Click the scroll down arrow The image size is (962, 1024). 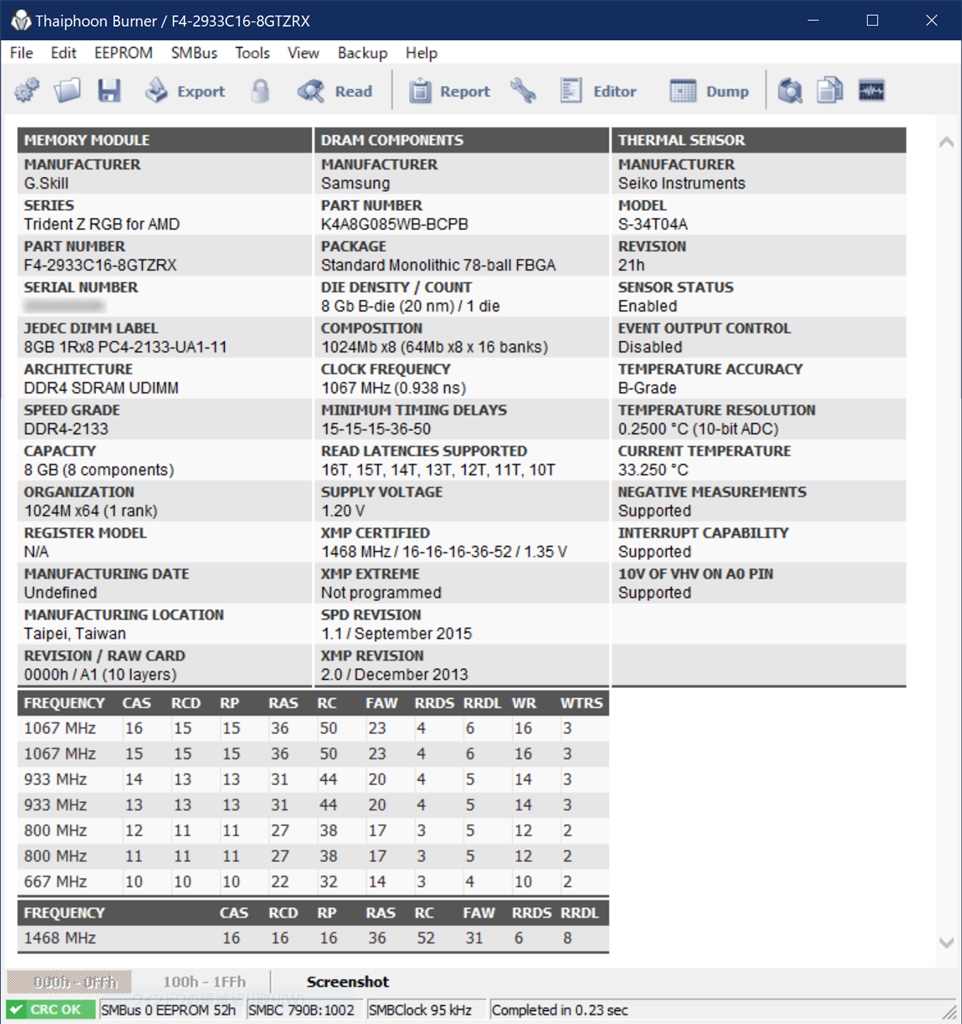click(946, 942)
